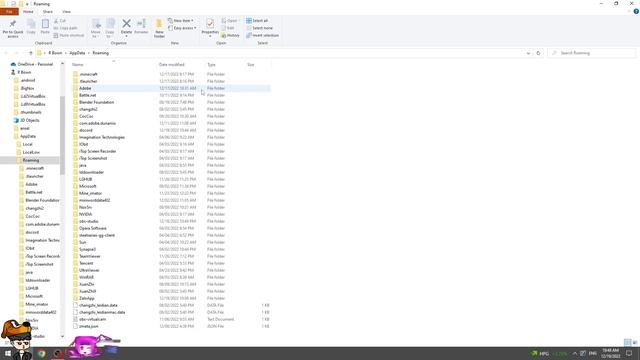The height and width of the screenshot is (360, 640).
Task: Click Select none in ribbon
Action: tap(259, 28)
